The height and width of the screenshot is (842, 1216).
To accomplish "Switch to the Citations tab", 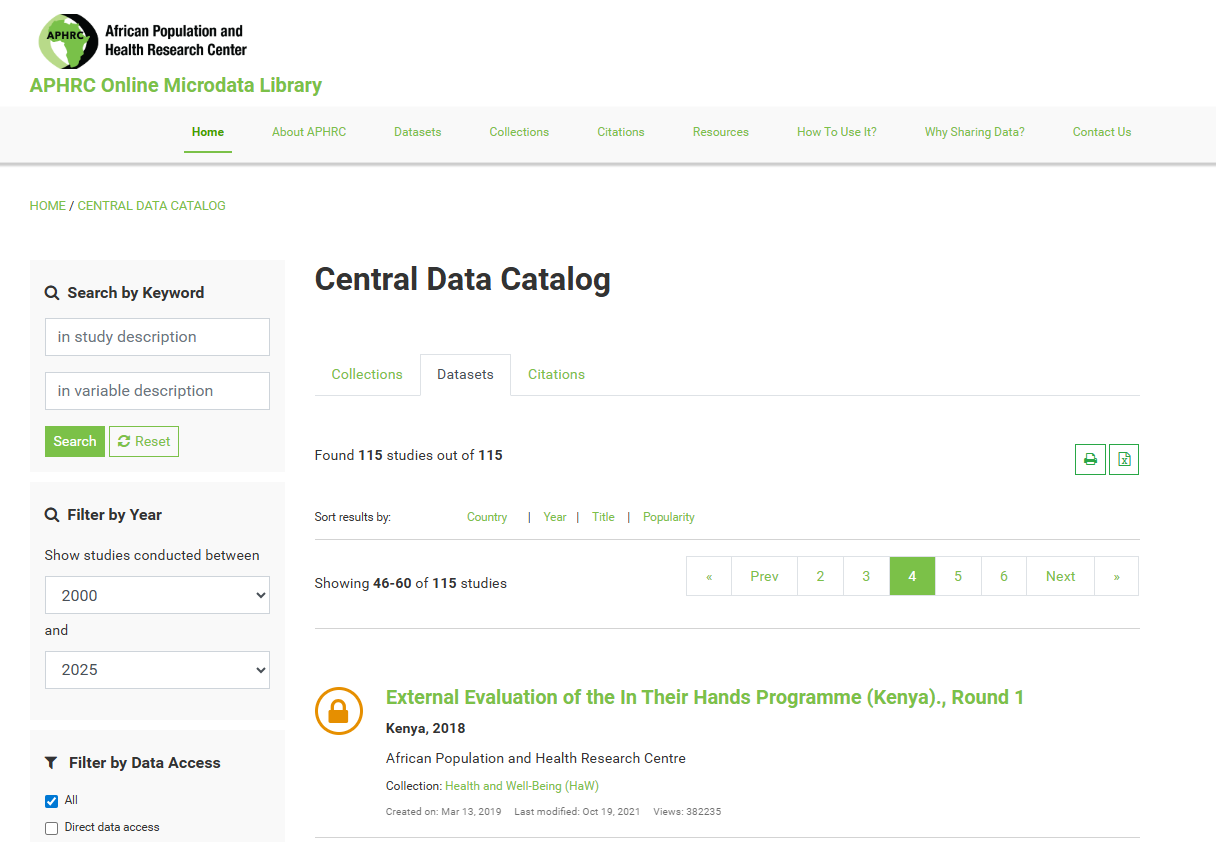I will (556, 375).
